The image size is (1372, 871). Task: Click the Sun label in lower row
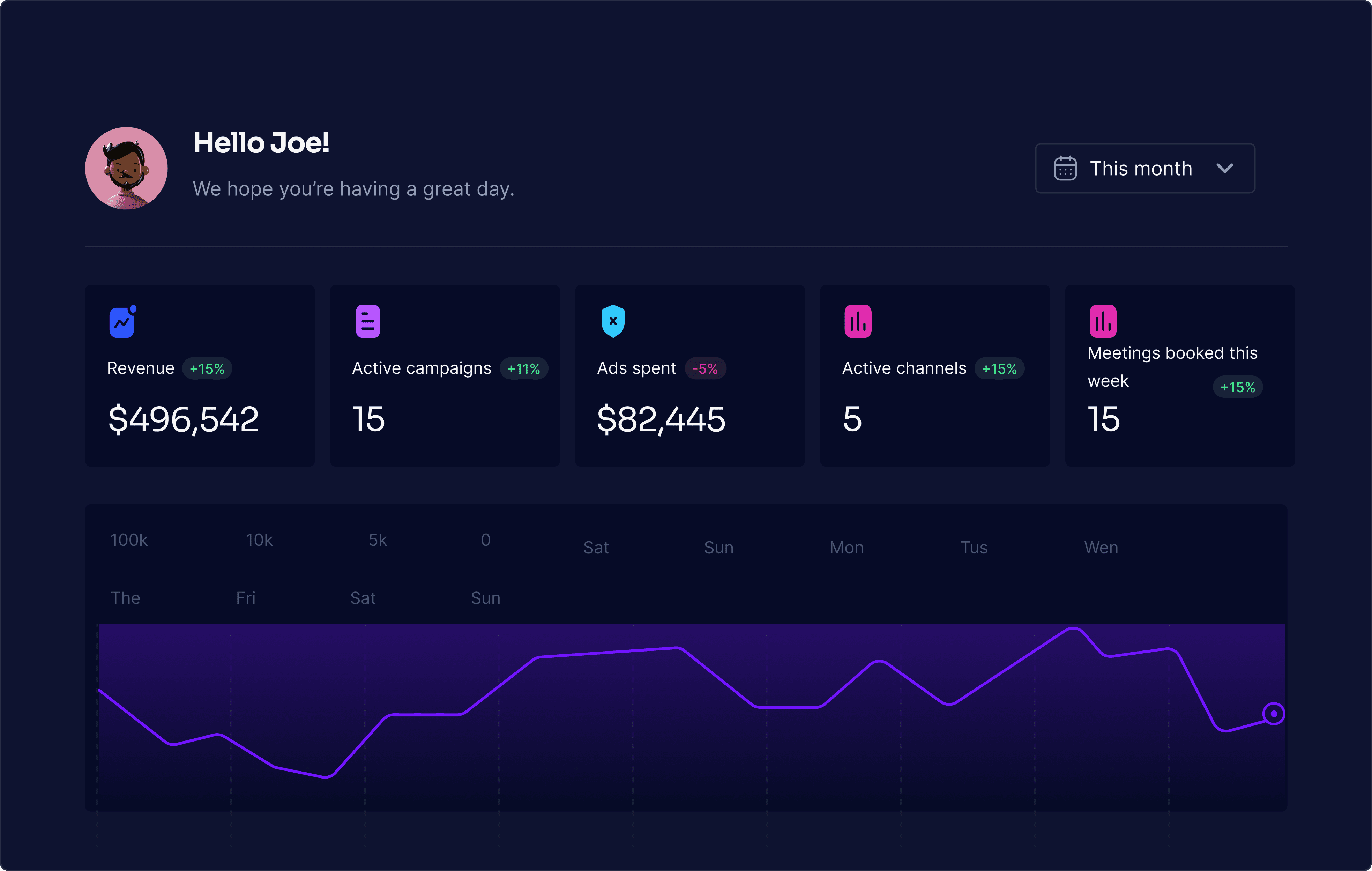pyautogui.click(x=485, y=597)
